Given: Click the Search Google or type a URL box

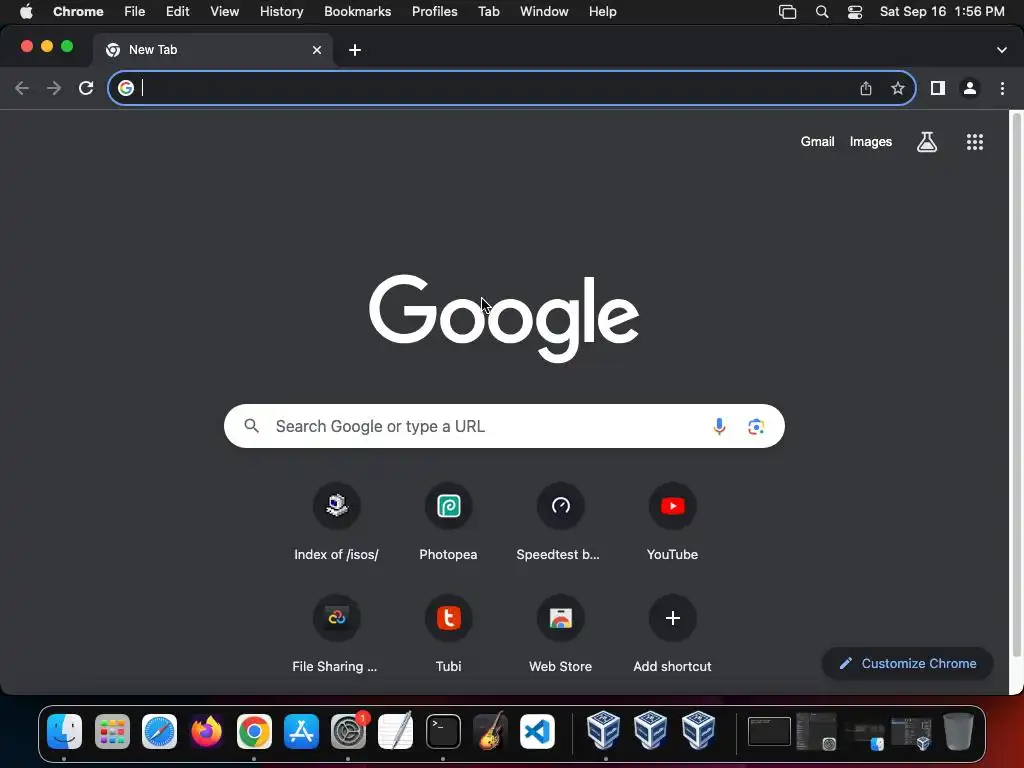Looking at the screenshot, I should pyautogui.click(x=504, y=426).
